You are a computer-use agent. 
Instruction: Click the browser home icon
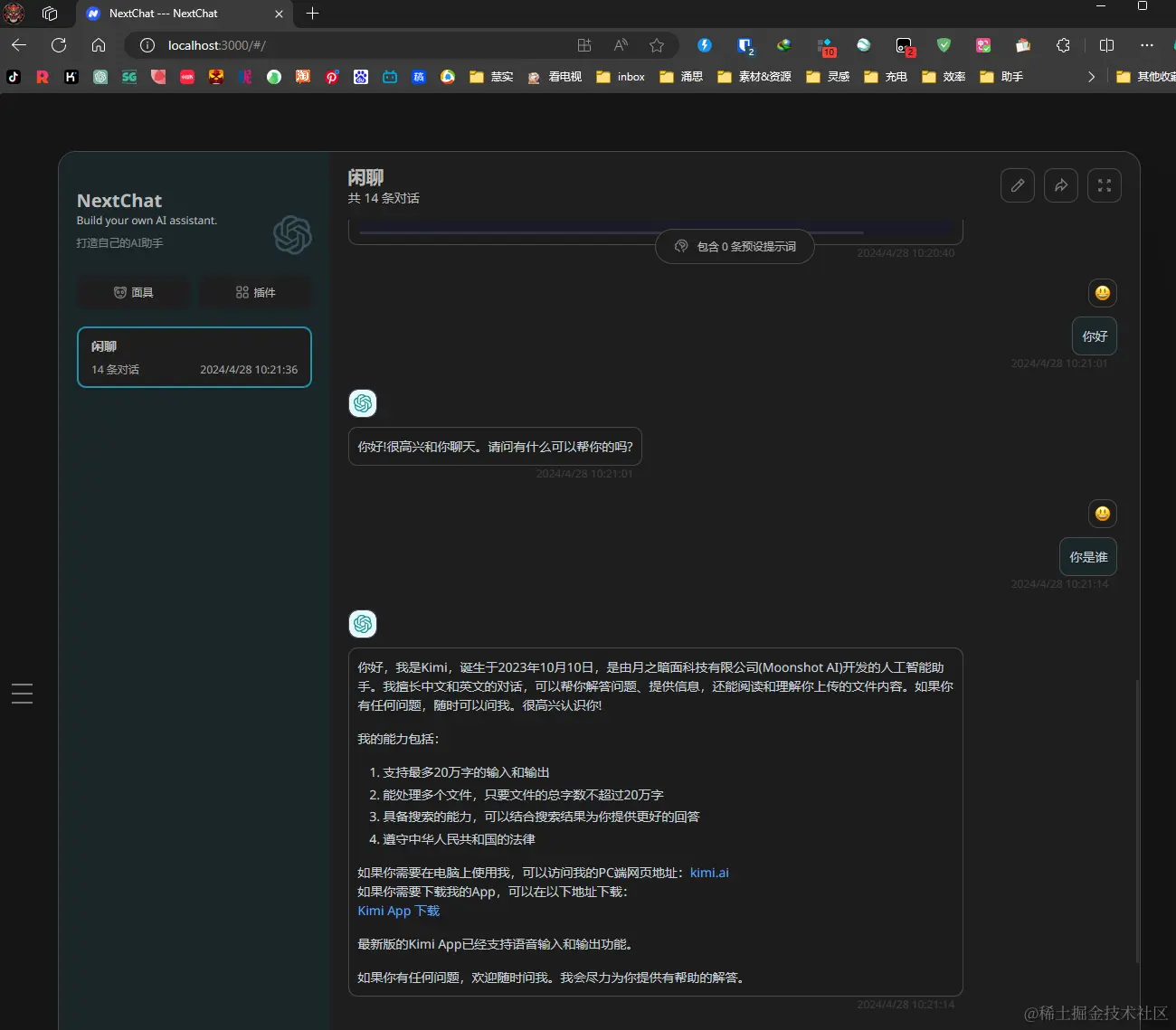click(99, 45)
